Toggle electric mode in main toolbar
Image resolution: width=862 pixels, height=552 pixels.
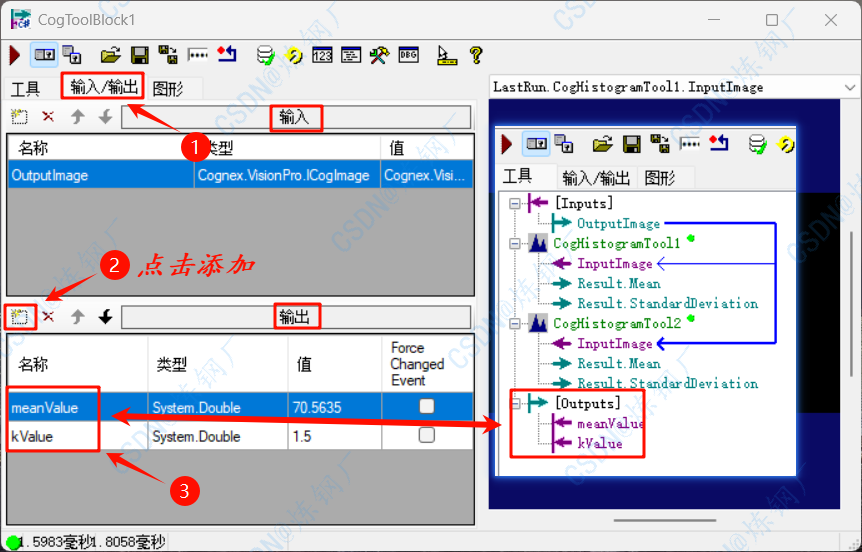(45, 55)
